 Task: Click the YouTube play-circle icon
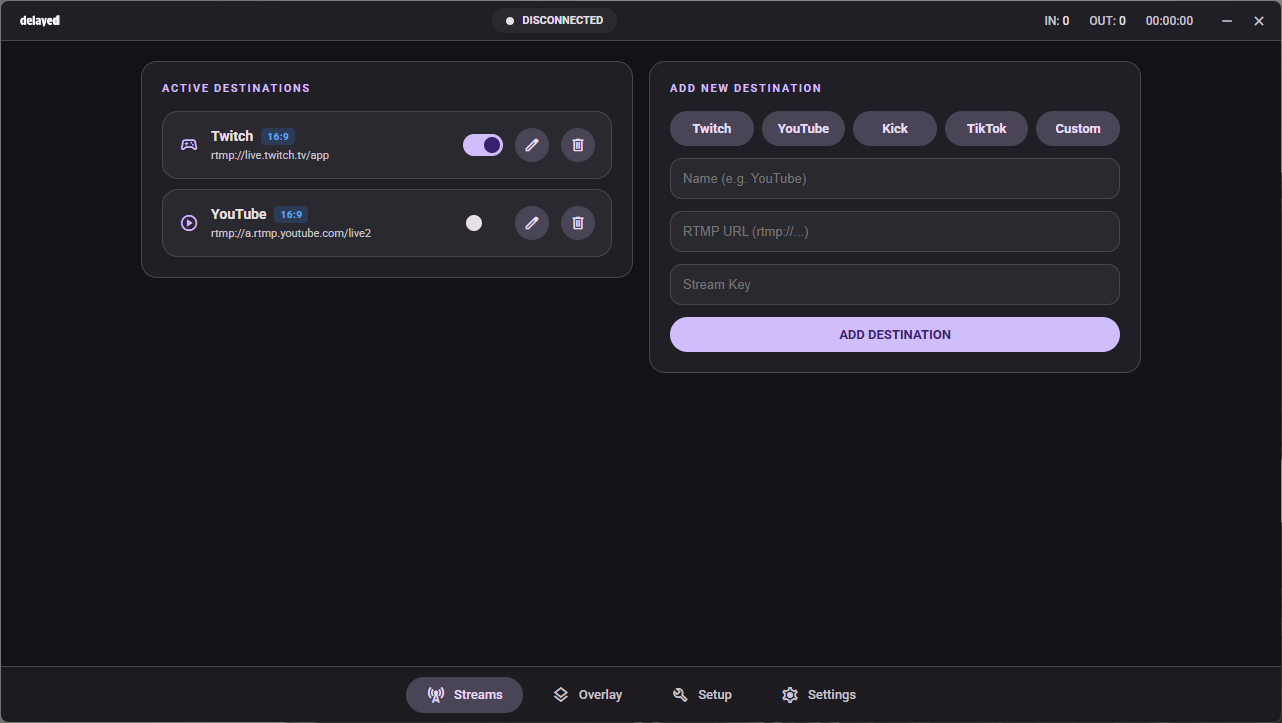point(189,223)
